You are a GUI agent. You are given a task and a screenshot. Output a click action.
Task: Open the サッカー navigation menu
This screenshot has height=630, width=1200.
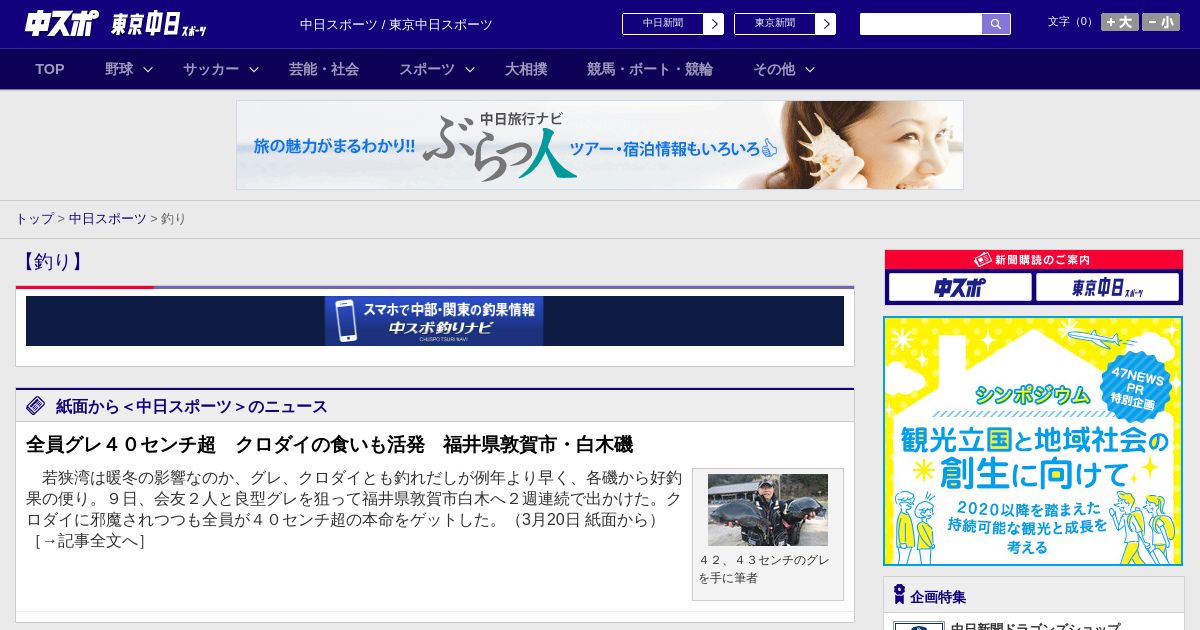(211, 69)
